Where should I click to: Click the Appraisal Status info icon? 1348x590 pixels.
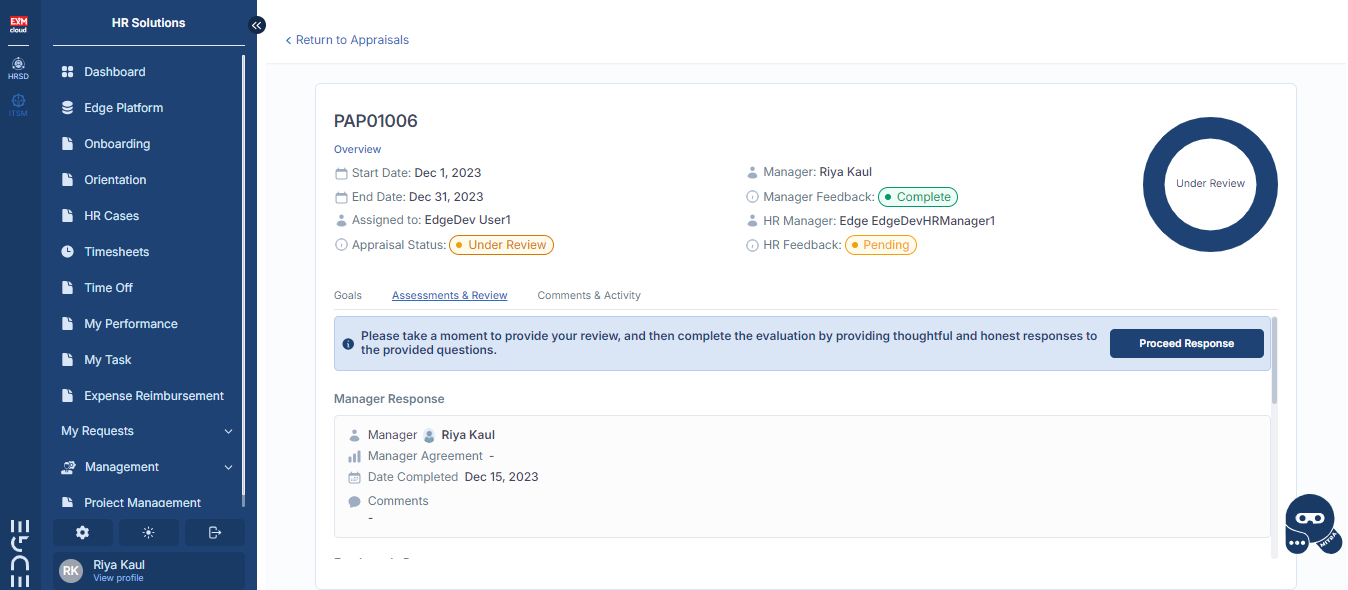(341, 245)
